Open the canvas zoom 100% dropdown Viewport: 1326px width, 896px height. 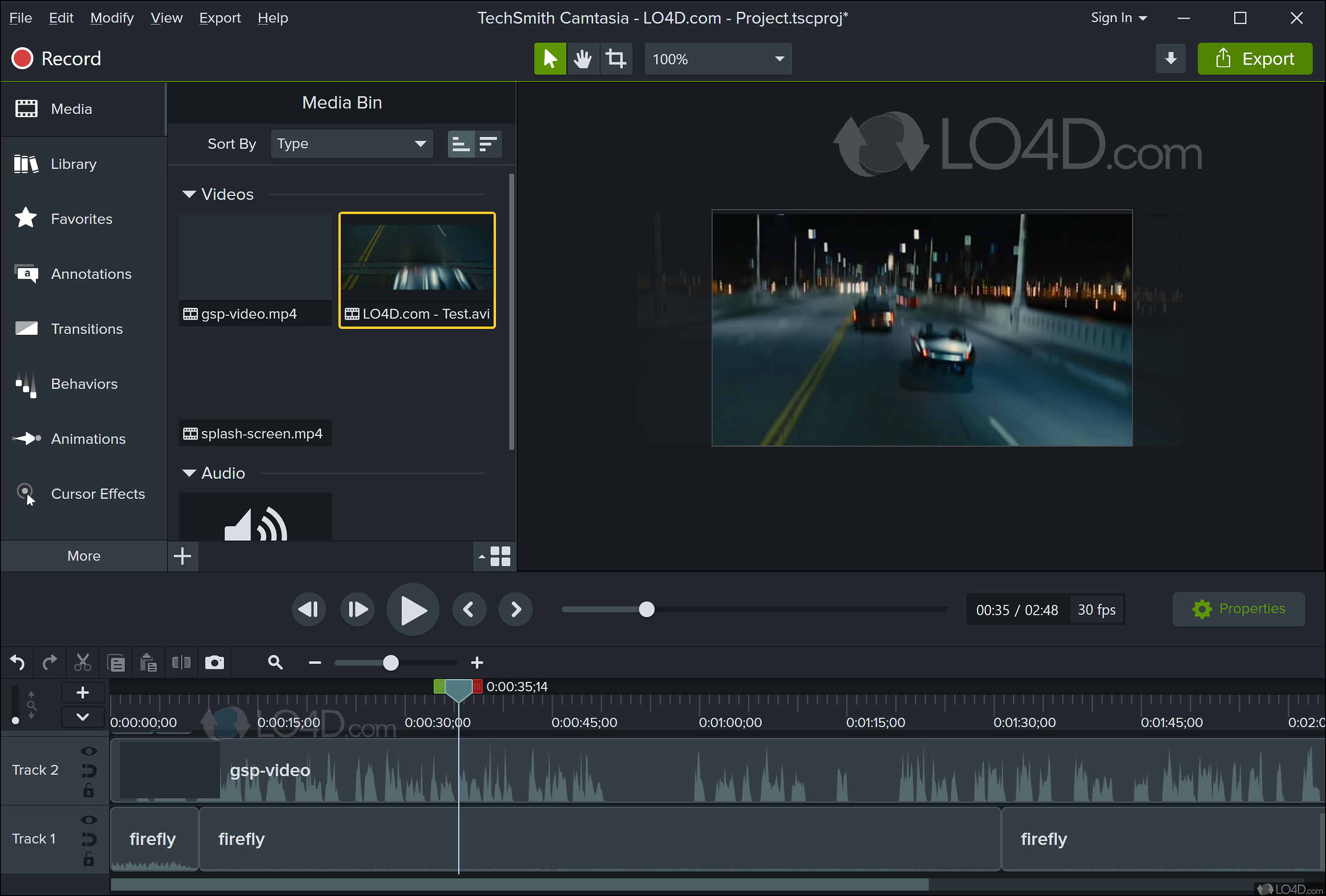[718, 59]
